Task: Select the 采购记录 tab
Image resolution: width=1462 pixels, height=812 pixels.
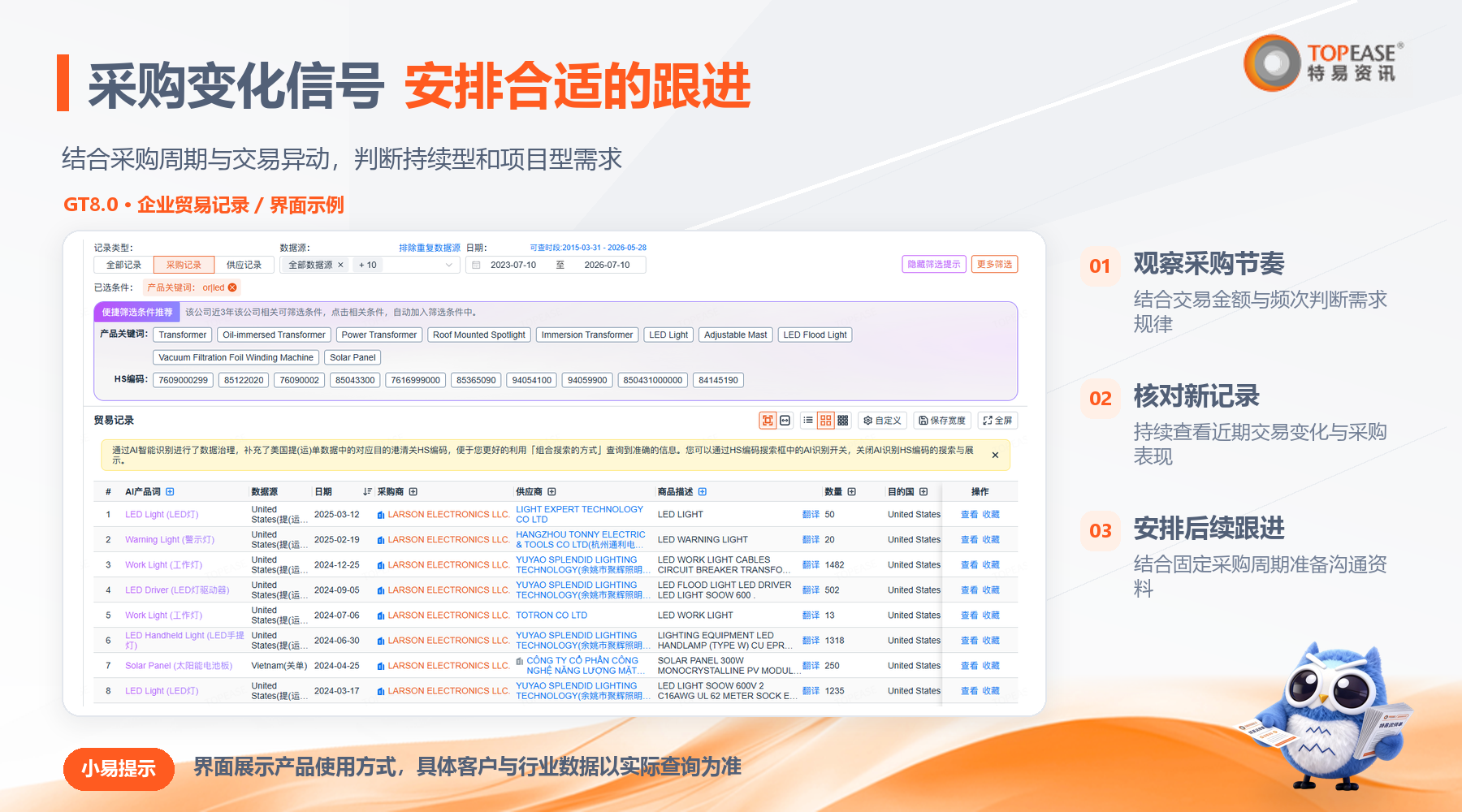Action: (x=184, y=265)
